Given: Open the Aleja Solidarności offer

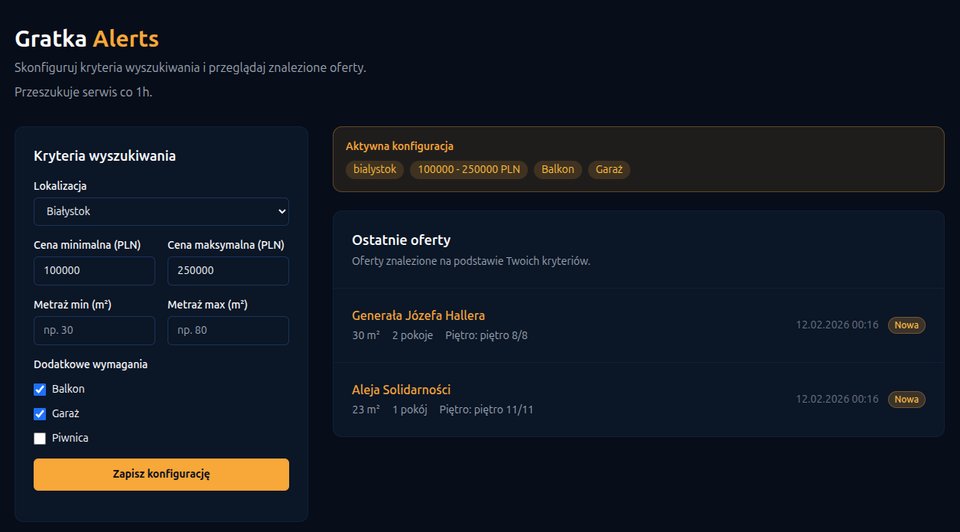Looking at the screenshot, I should click(401, 389).
